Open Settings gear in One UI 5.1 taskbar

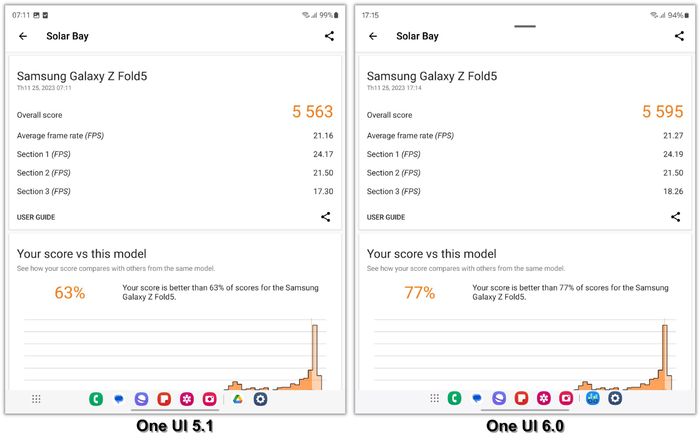click(261, 399)
